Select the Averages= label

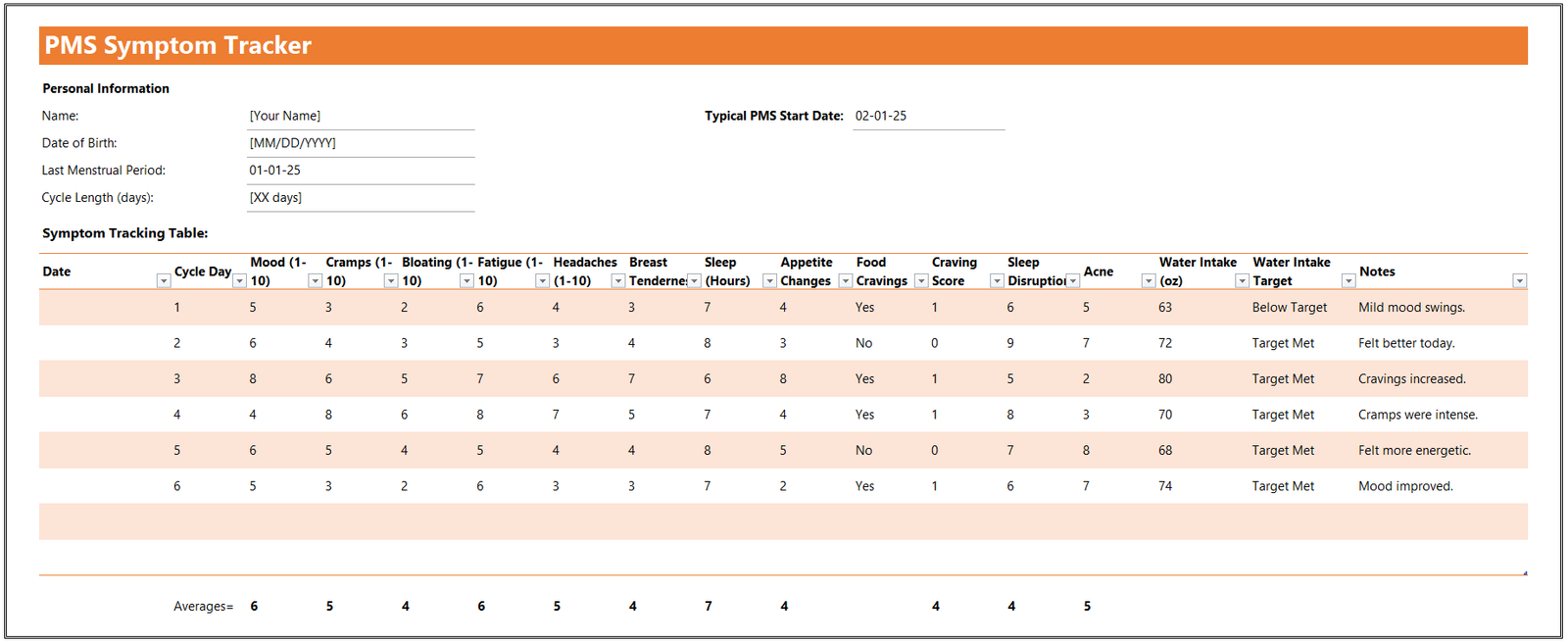[x=204, y=607]
